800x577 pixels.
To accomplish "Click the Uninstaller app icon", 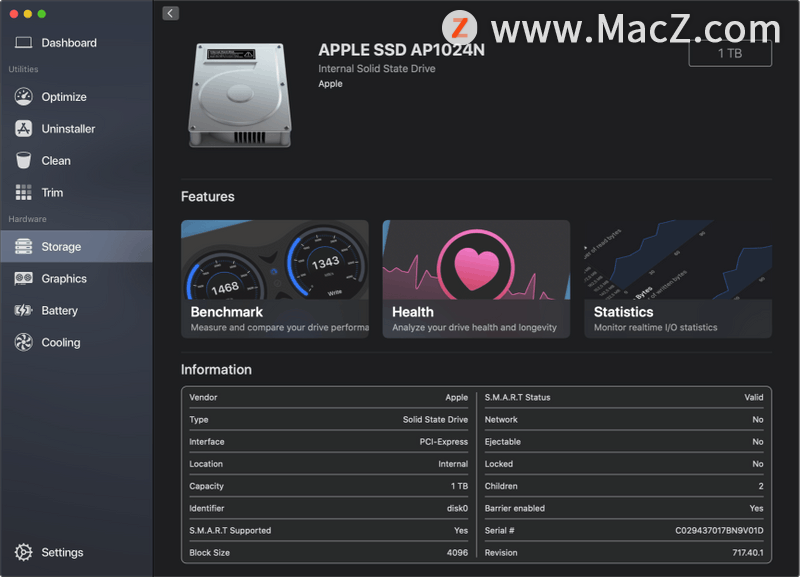I will pos(23,129).
